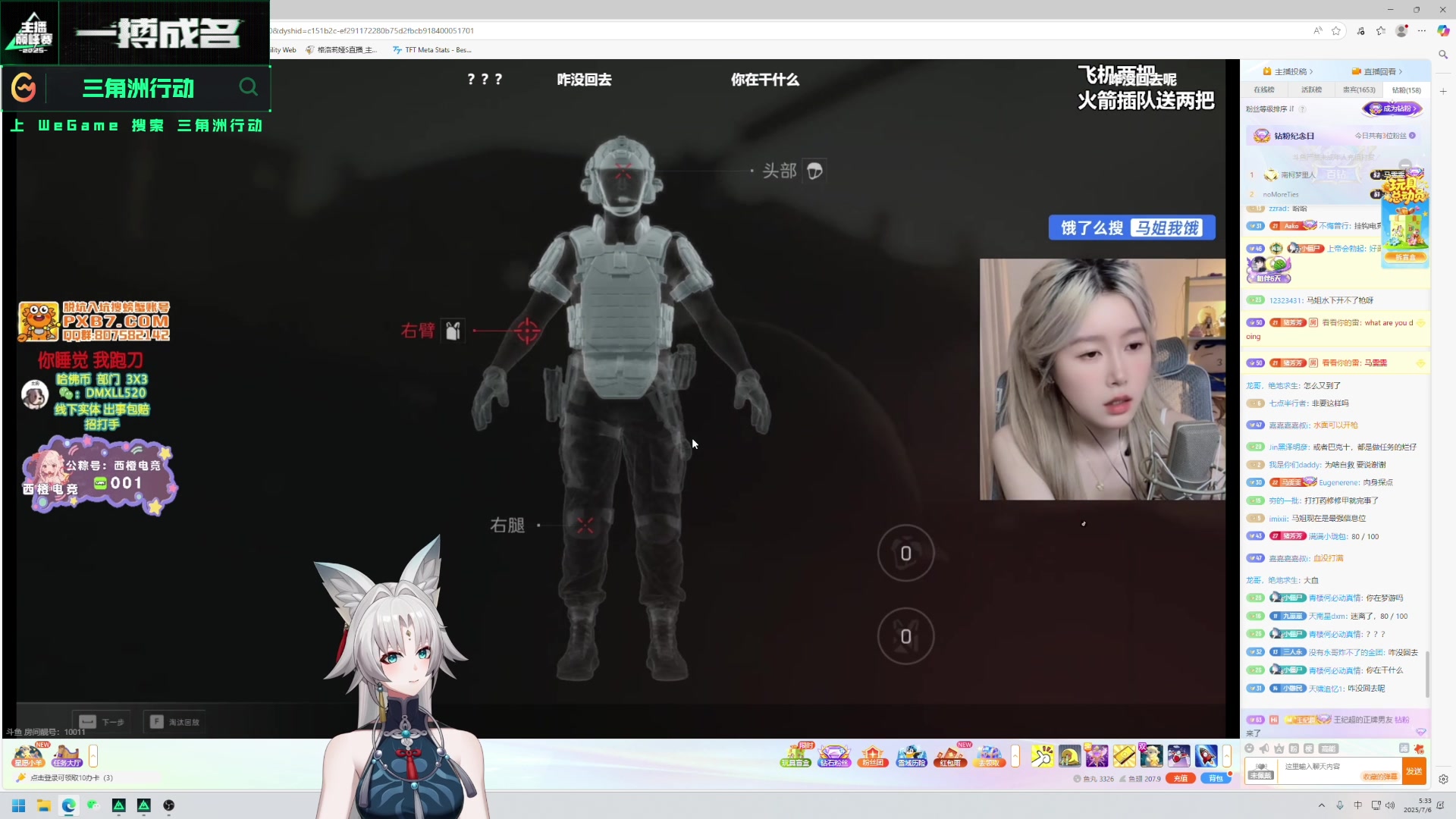
Task: Send the airplane gift
Action: coord(1178,755)
